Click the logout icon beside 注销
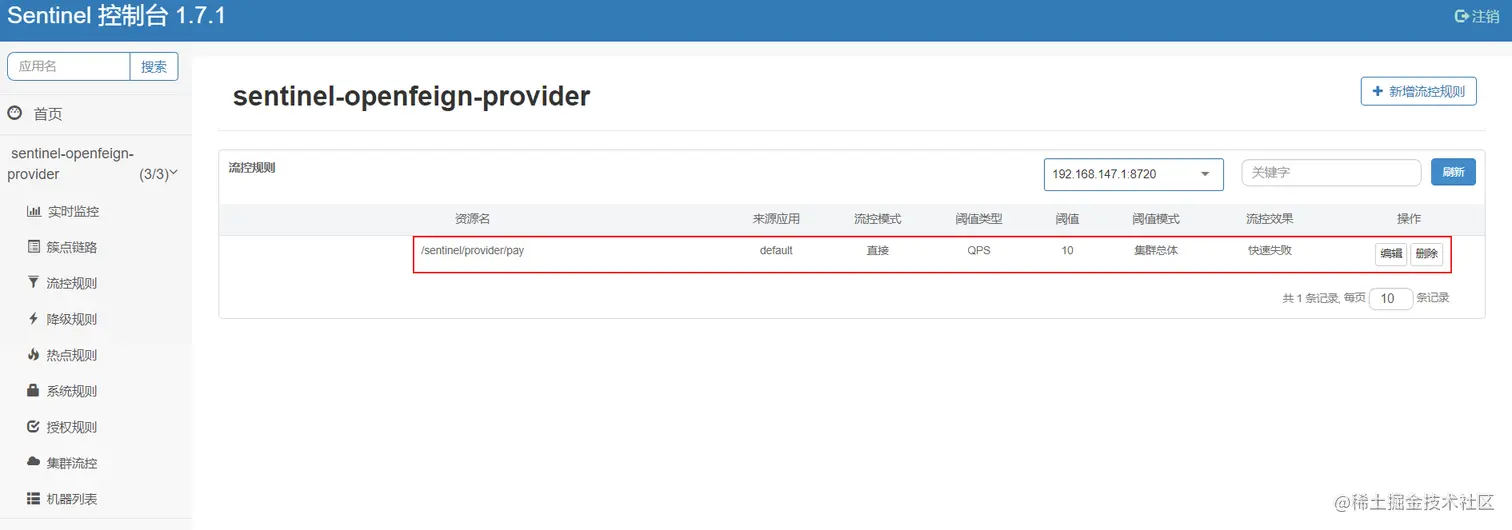This screenshot has height=530, width=1512. [x=1461, y=16]
